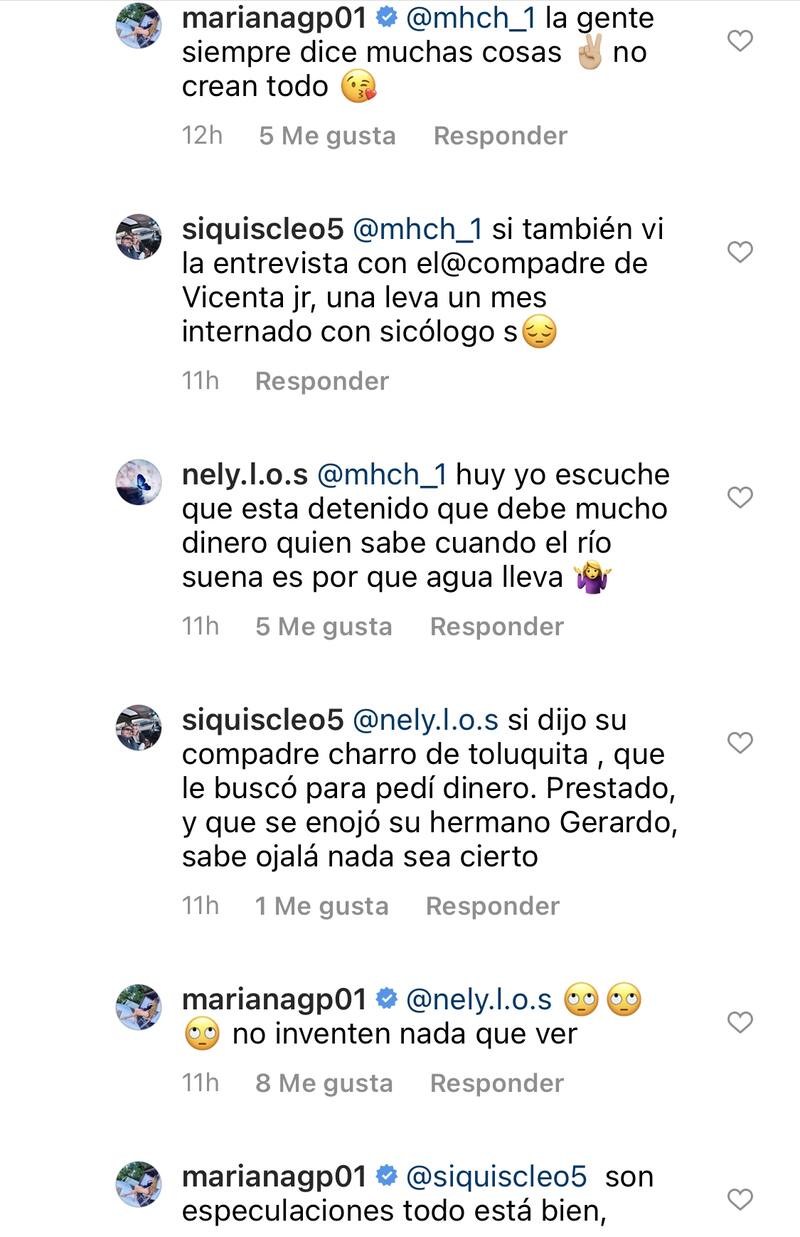
Task: Like siquiscleo5's comment about the entrevista
Action: click(739, 252)
